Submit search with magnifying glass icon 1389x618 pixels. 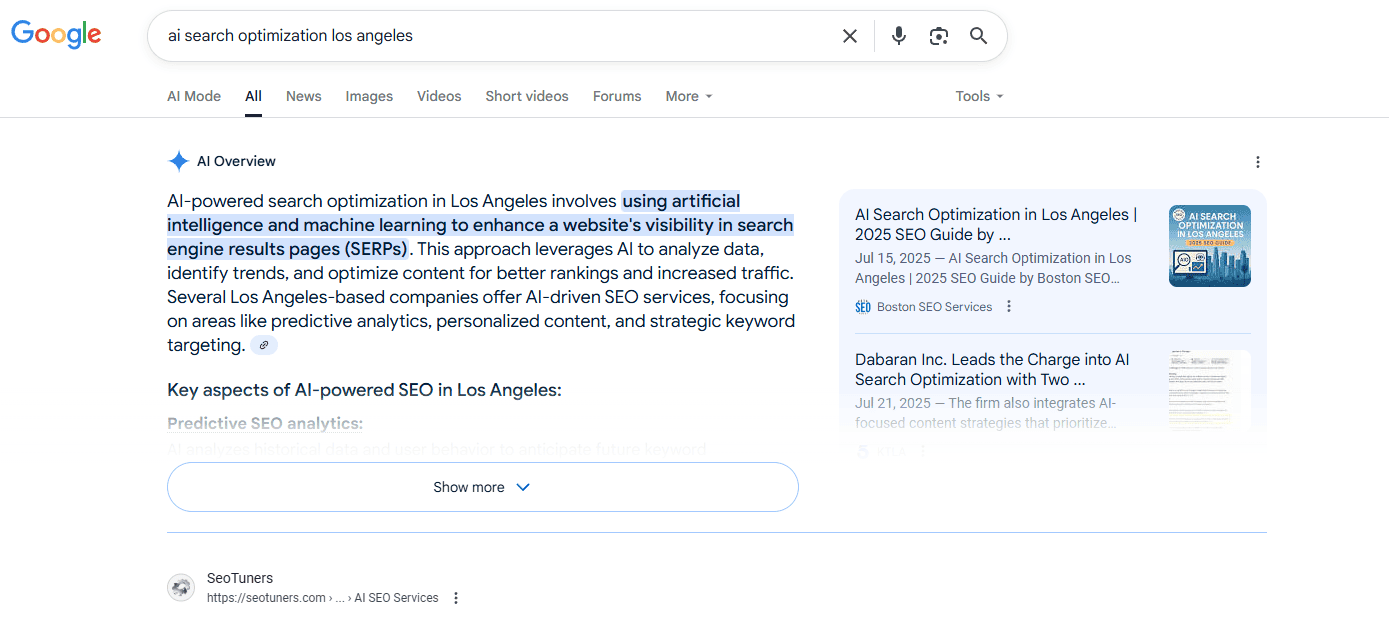click(x=979, y=36)
